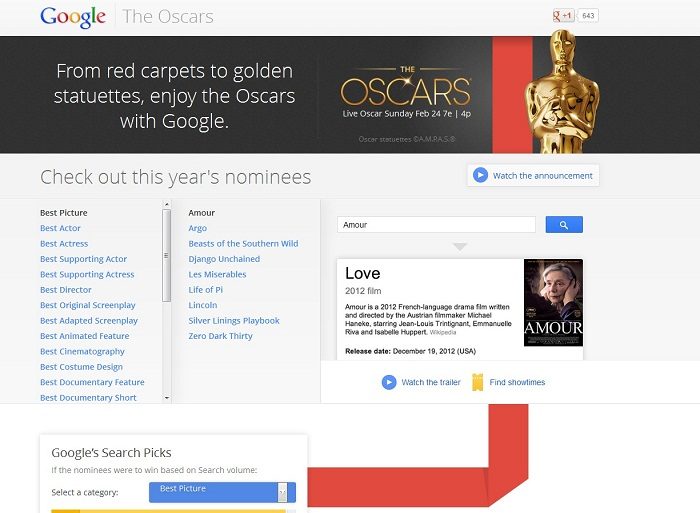Screen dimensions: 700x513
Task: Click the category list scroll-down arrow
Action: point(166,398)
